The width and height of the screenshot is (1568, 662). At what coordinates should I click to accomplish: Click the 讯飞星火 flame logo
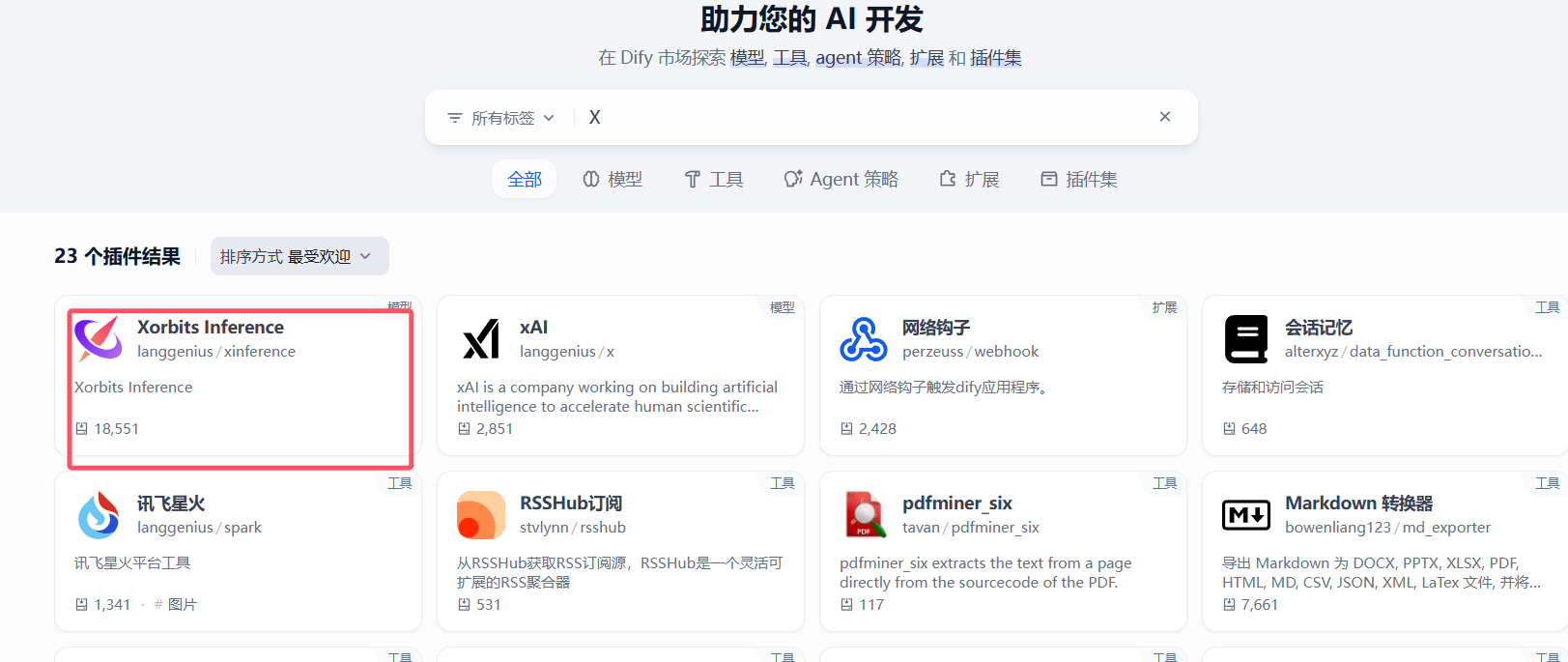(x=99, y=515)
